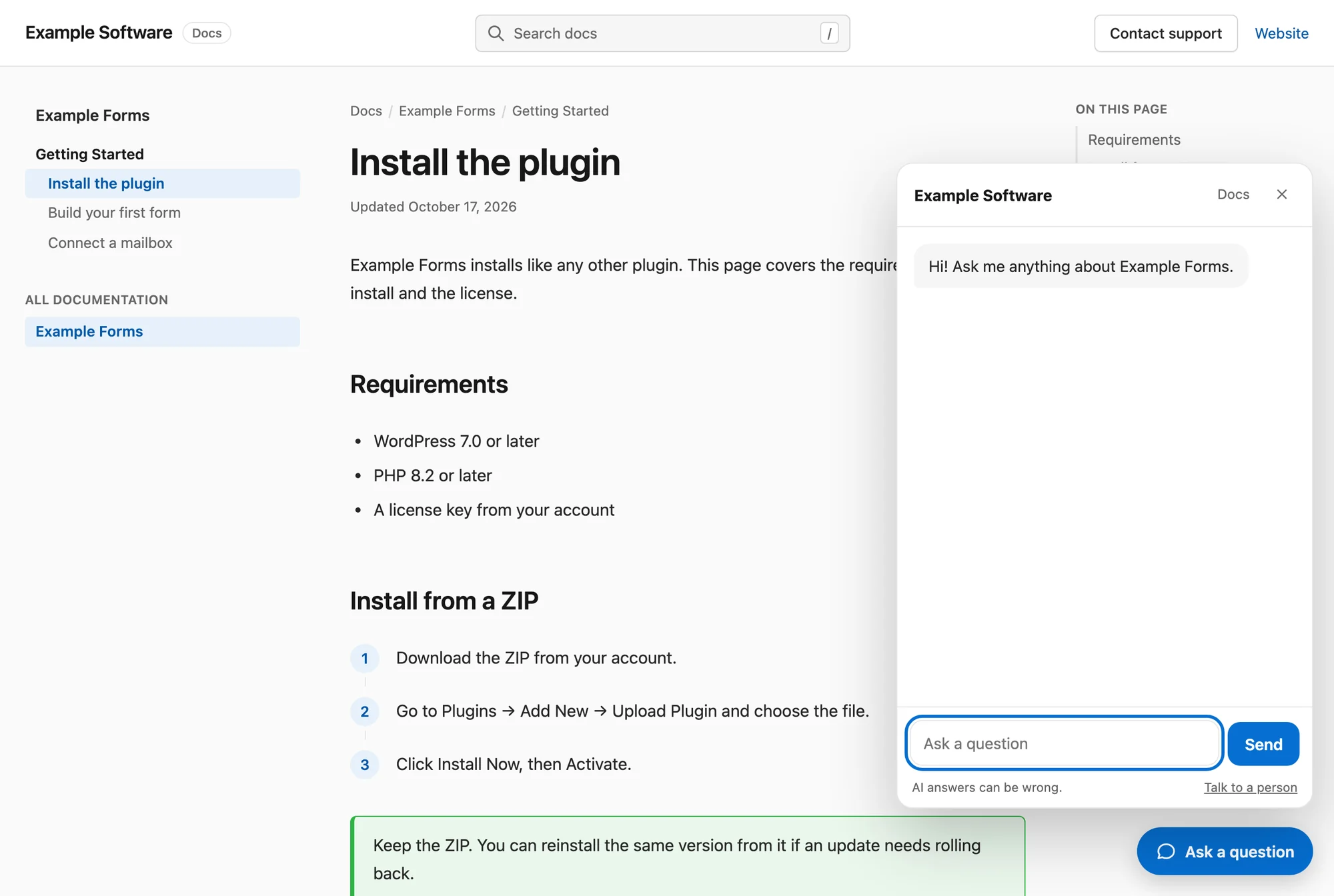
Task: Focus the Ask a question input
Action: click(1064, 743)
